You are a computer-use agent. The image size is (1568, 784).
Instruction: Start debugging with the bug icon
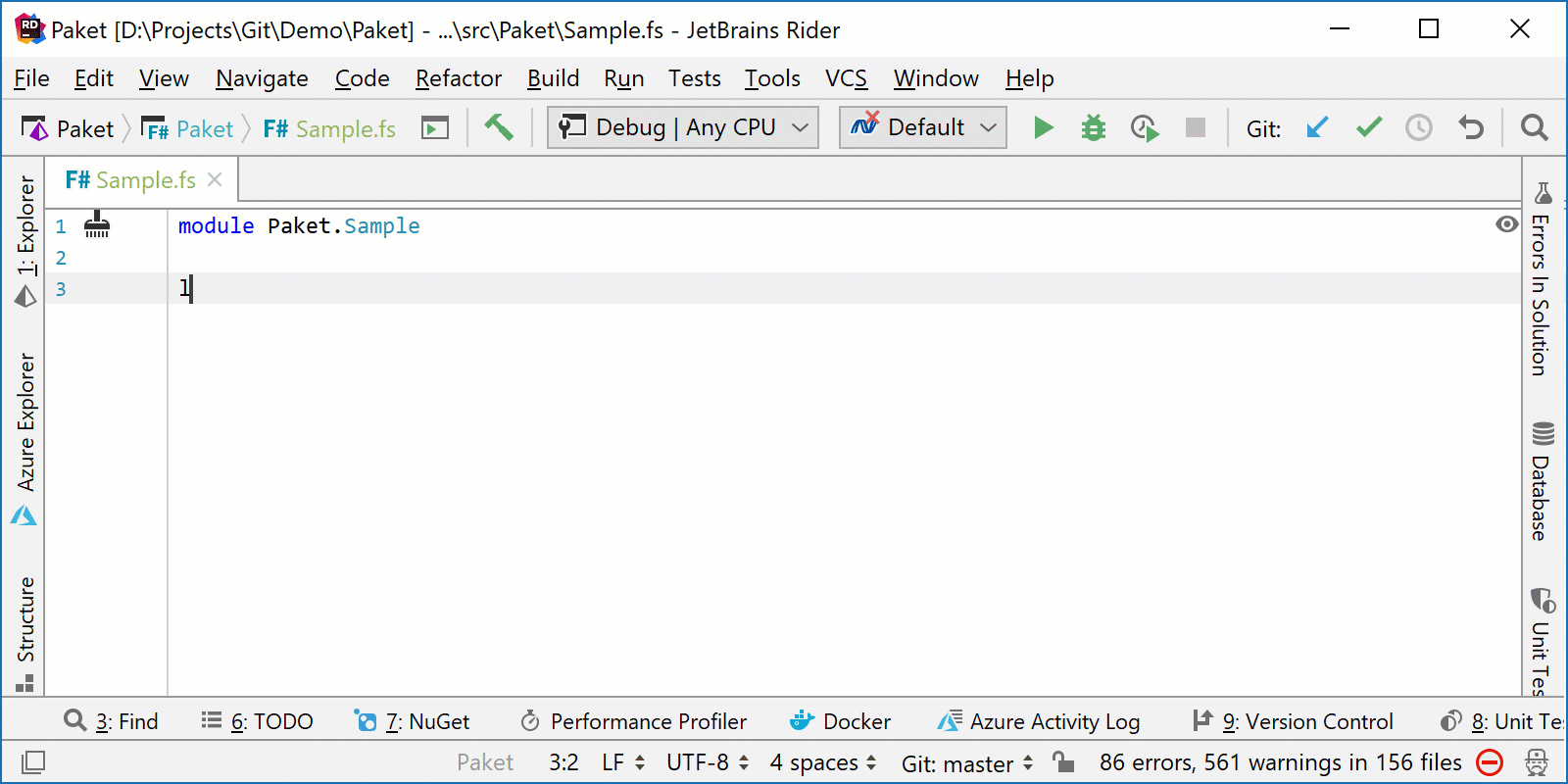(x=1094, y=127)
